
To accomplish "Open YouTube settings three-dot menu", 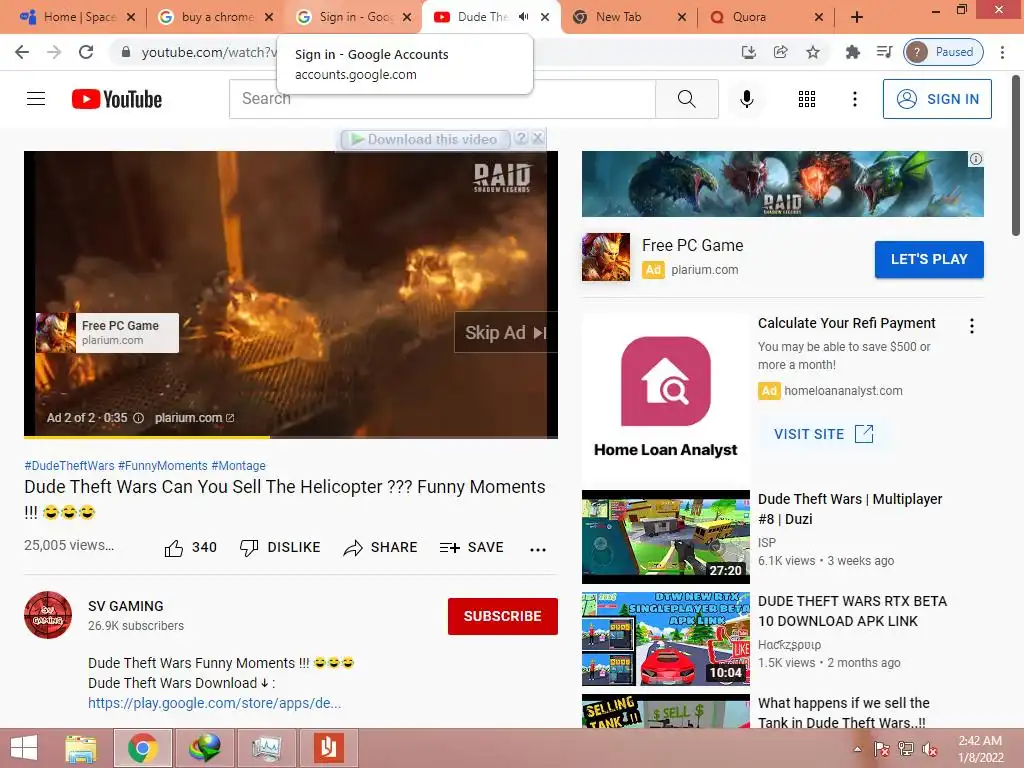I will tap(854, 99).
